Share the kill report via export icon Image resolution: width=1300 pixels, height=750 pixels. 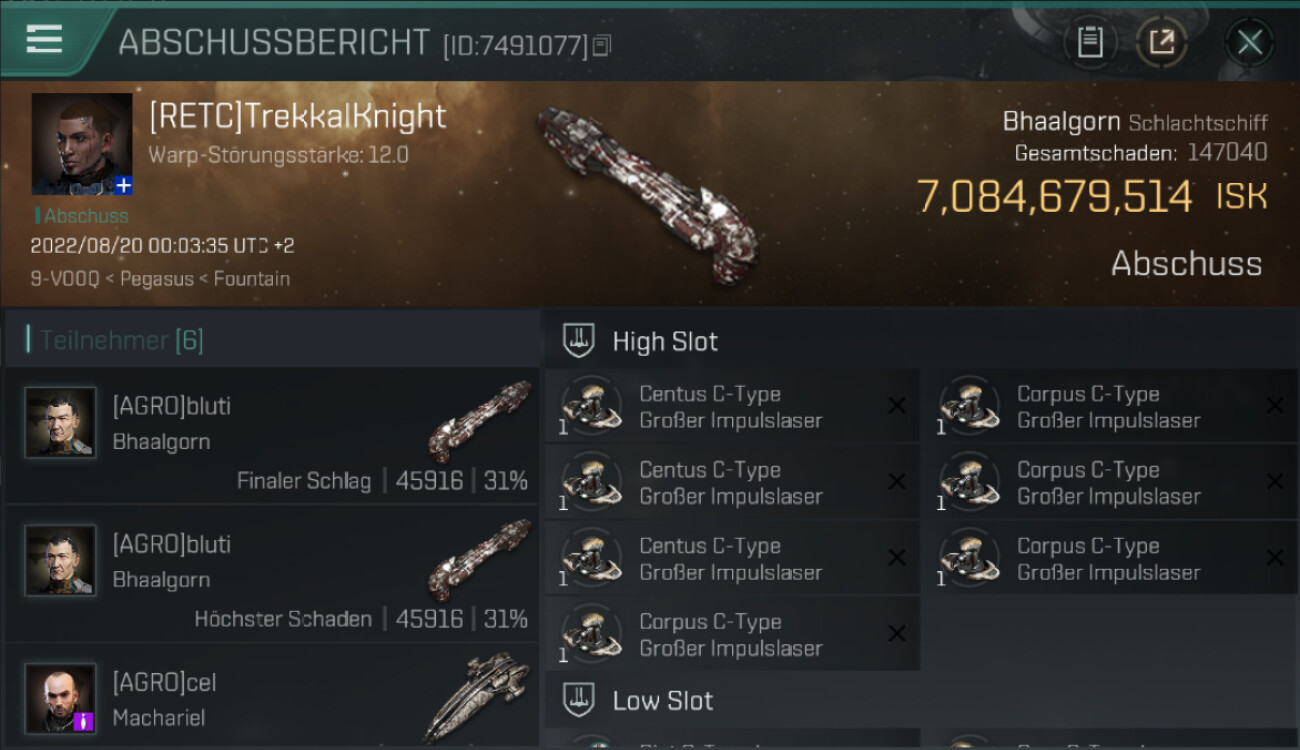pos(1161,42)
